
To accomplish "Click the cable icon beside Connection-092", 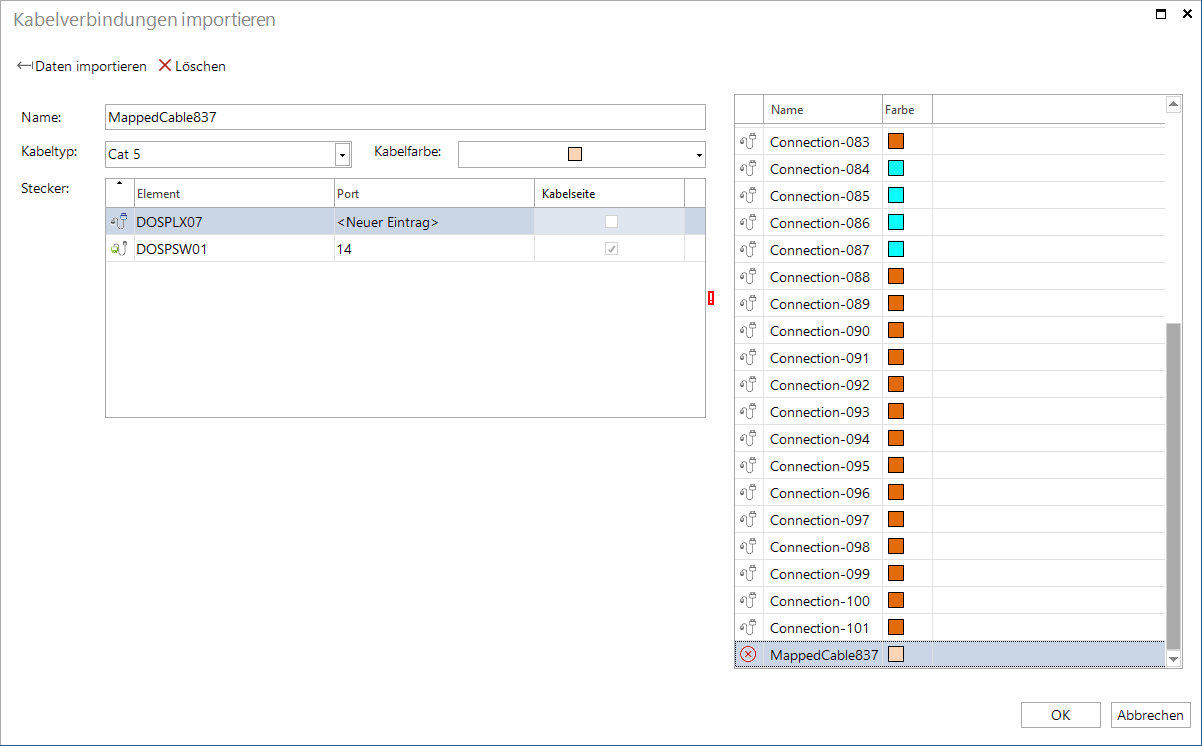I will (748, 385).
